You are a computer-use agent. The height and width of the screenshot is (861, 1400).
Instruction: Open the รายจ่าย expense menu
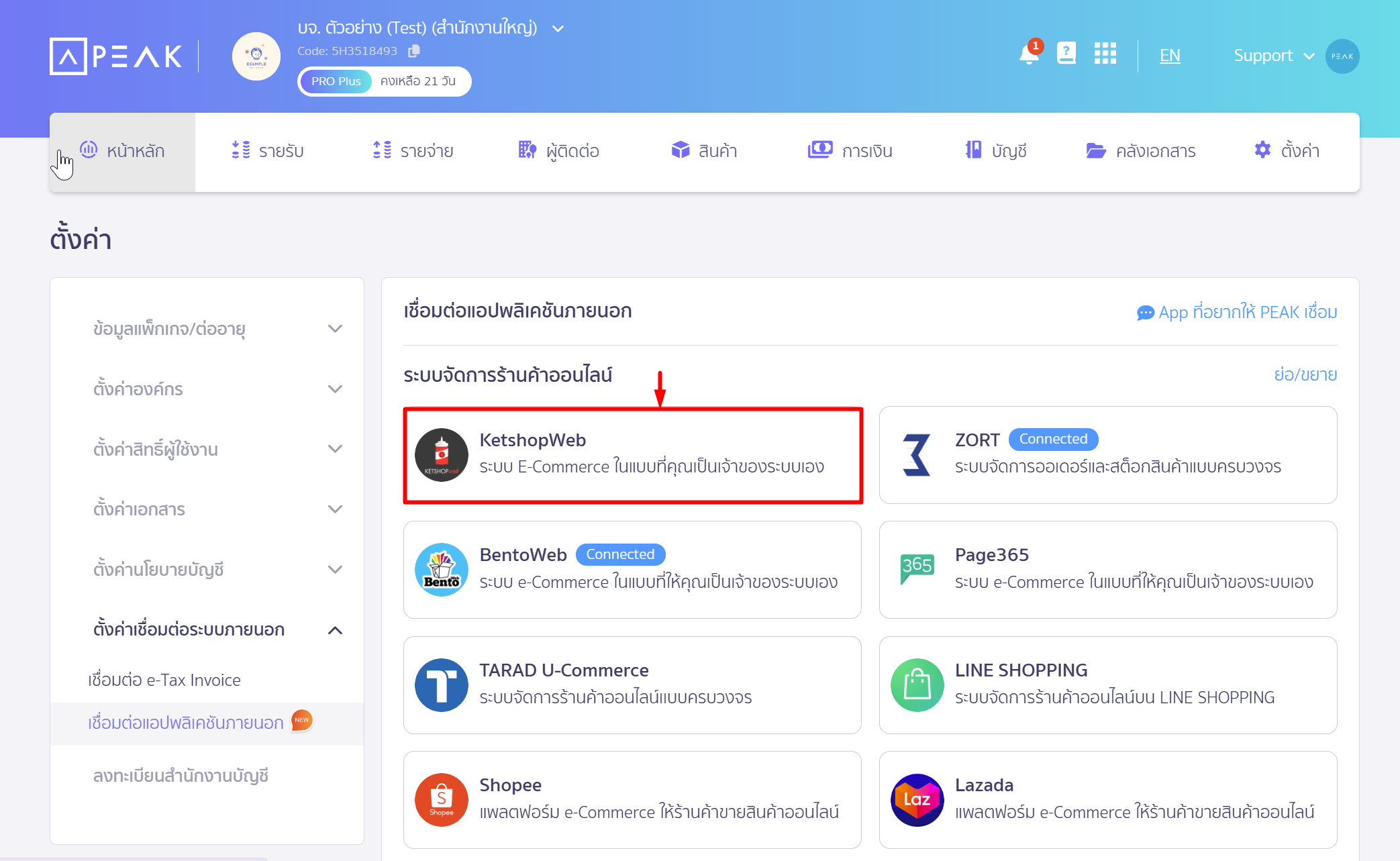pyautogui.click(x=413, y=151)
